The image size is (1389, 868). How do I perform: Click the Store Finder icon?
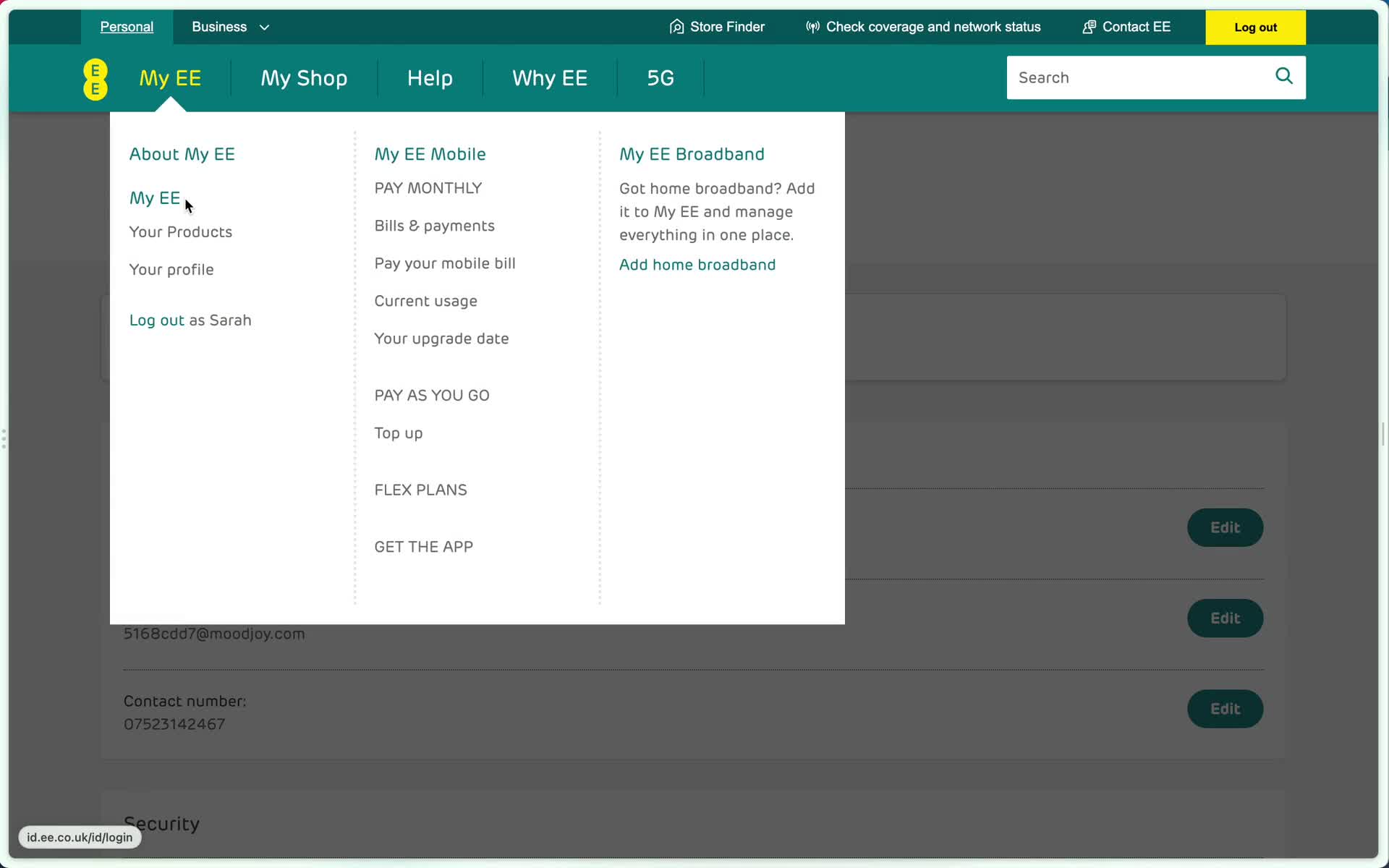point(676,27)
